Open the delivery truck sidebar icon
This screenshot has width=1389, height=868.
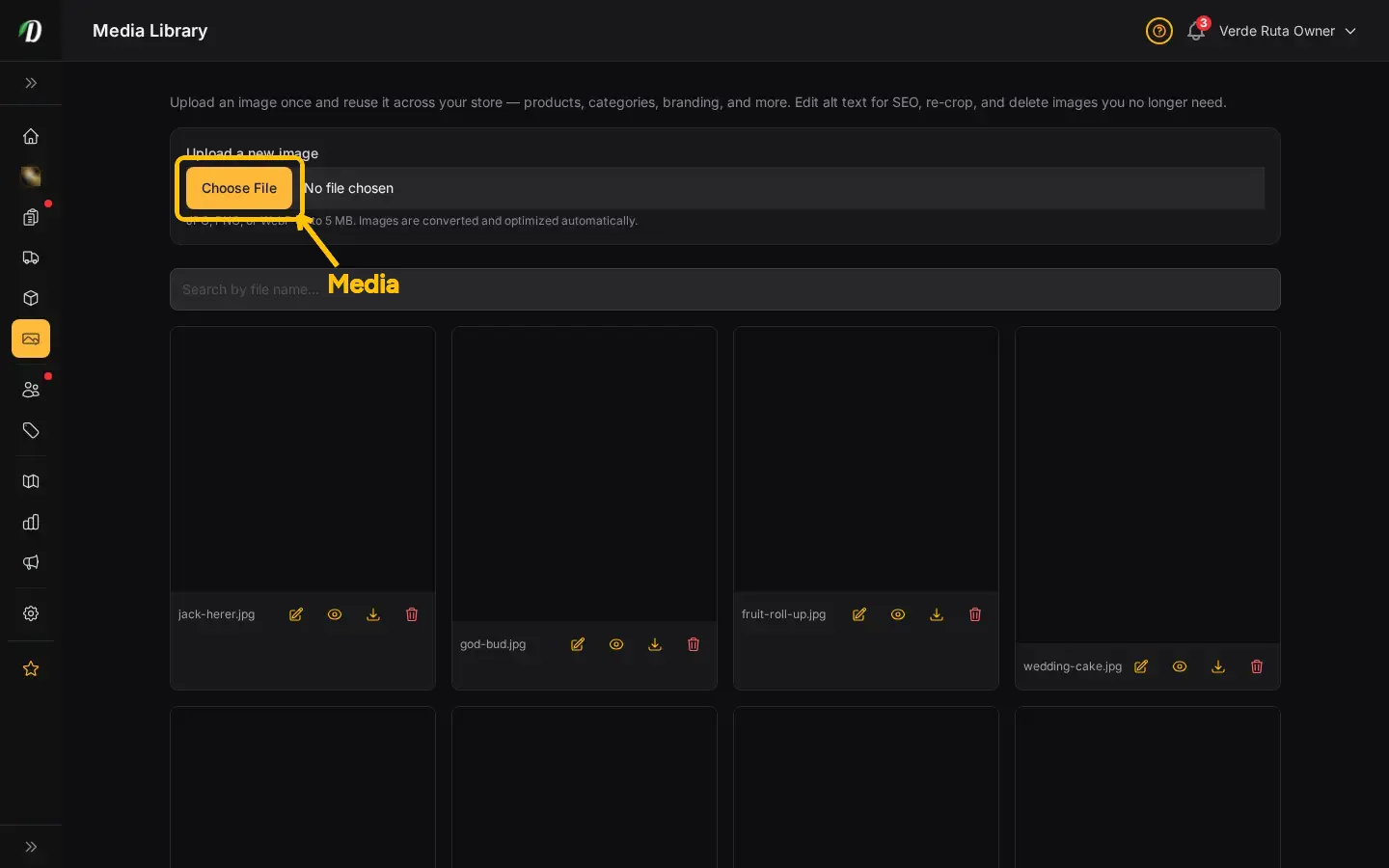click(x=31, y=258)
